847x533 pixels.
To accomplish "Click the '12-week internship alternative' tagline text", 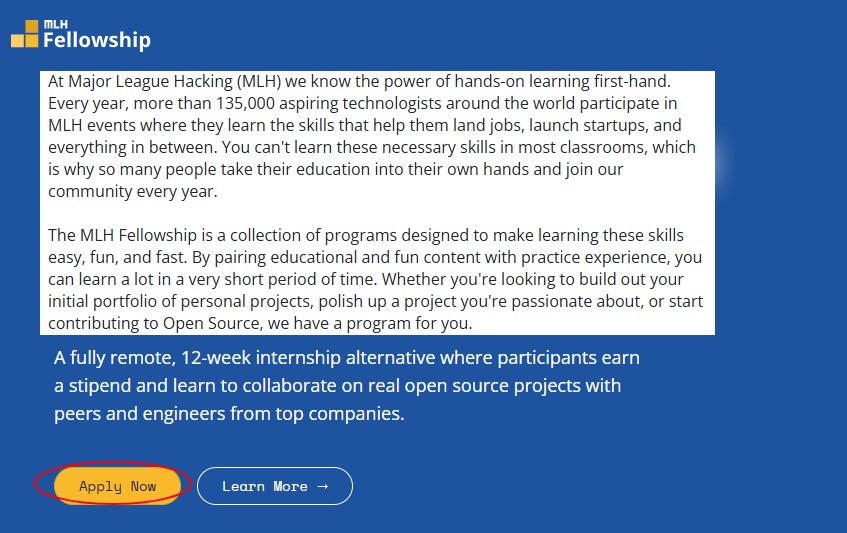I will (x=318, y=358).
